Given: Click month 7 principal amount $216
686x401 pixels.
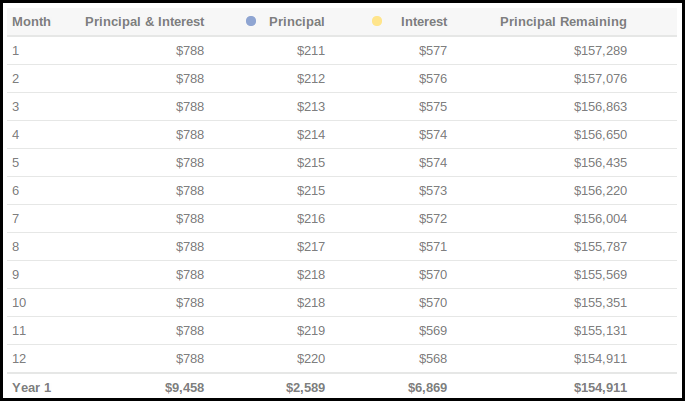Looking at the screenshot, I should [310, 218].
